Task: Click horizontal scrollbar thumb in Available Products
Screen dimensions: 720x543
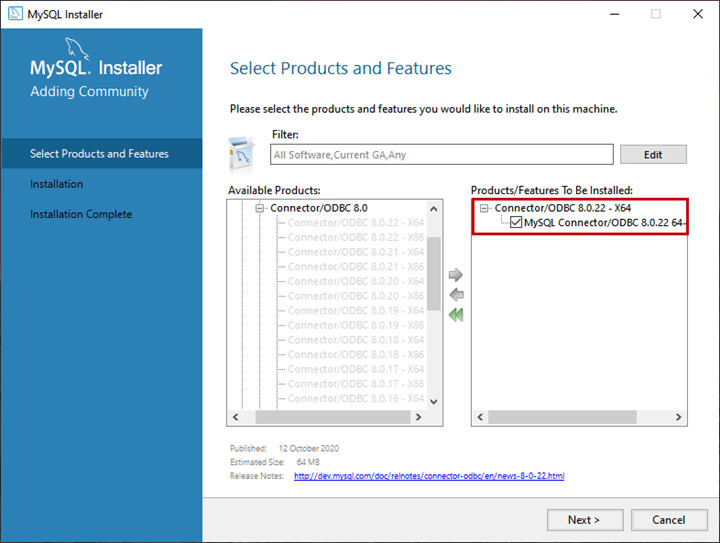Action: click(x=332, y=417)
